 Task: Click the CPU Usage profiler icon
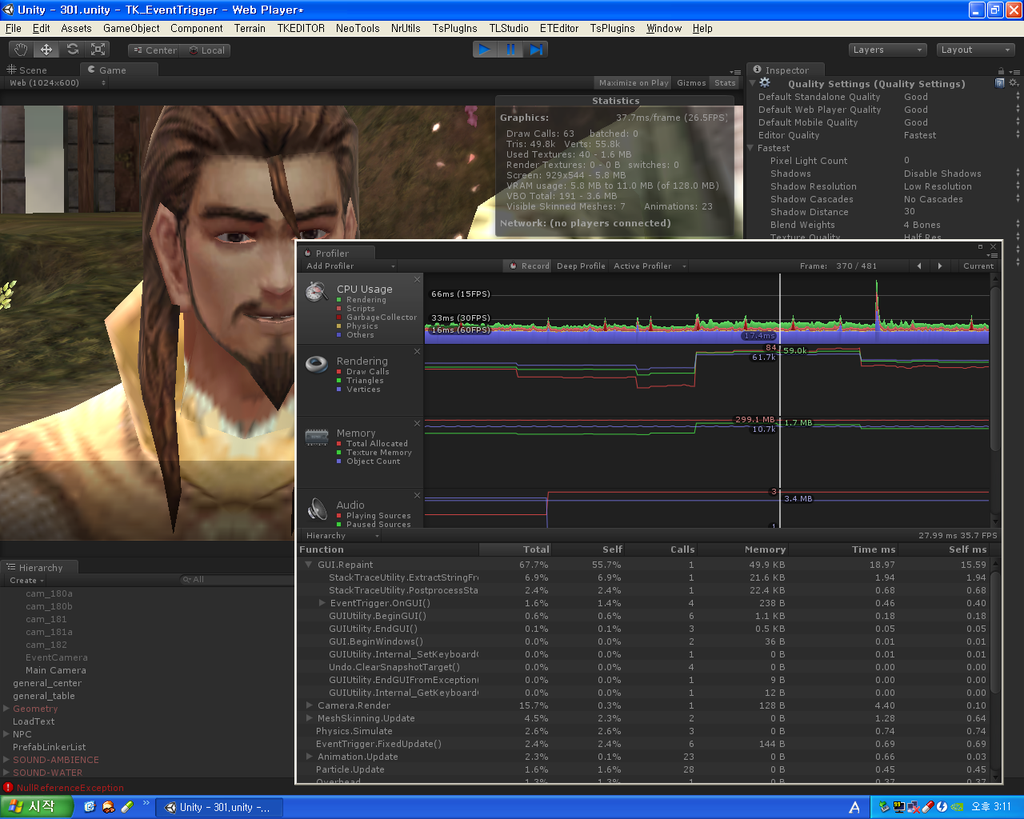[x=317, y=292]
